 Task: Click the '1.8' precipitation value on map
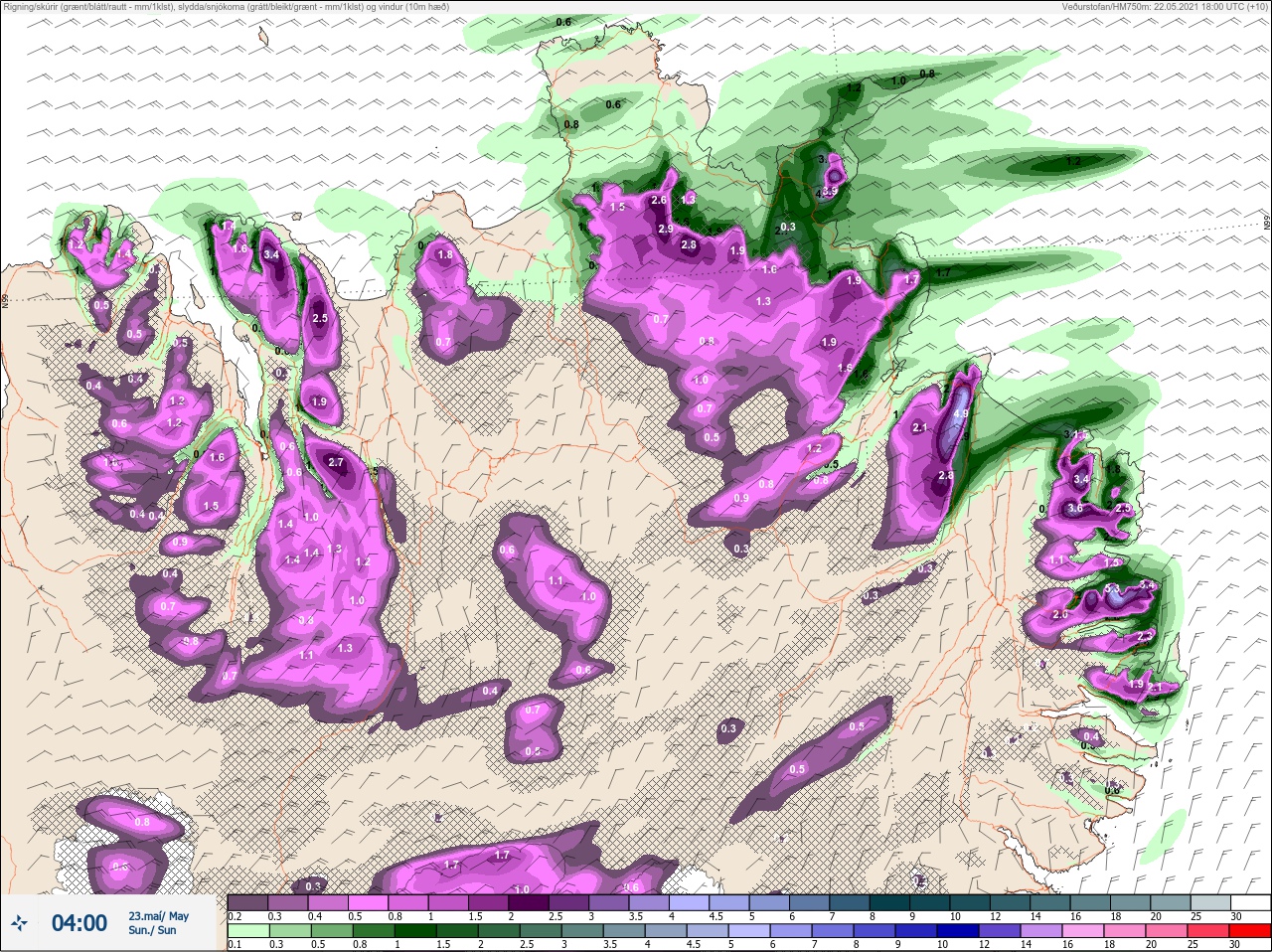point(445,255)
